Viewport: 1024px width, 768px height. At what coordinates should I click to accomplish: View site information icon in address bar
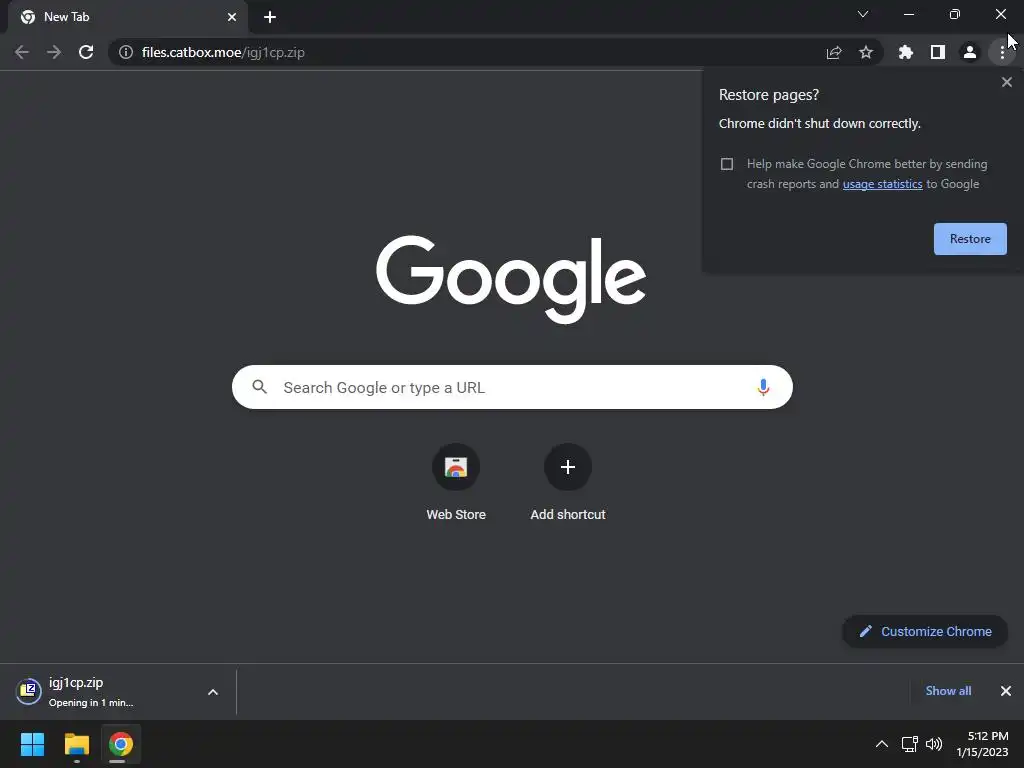126,52
